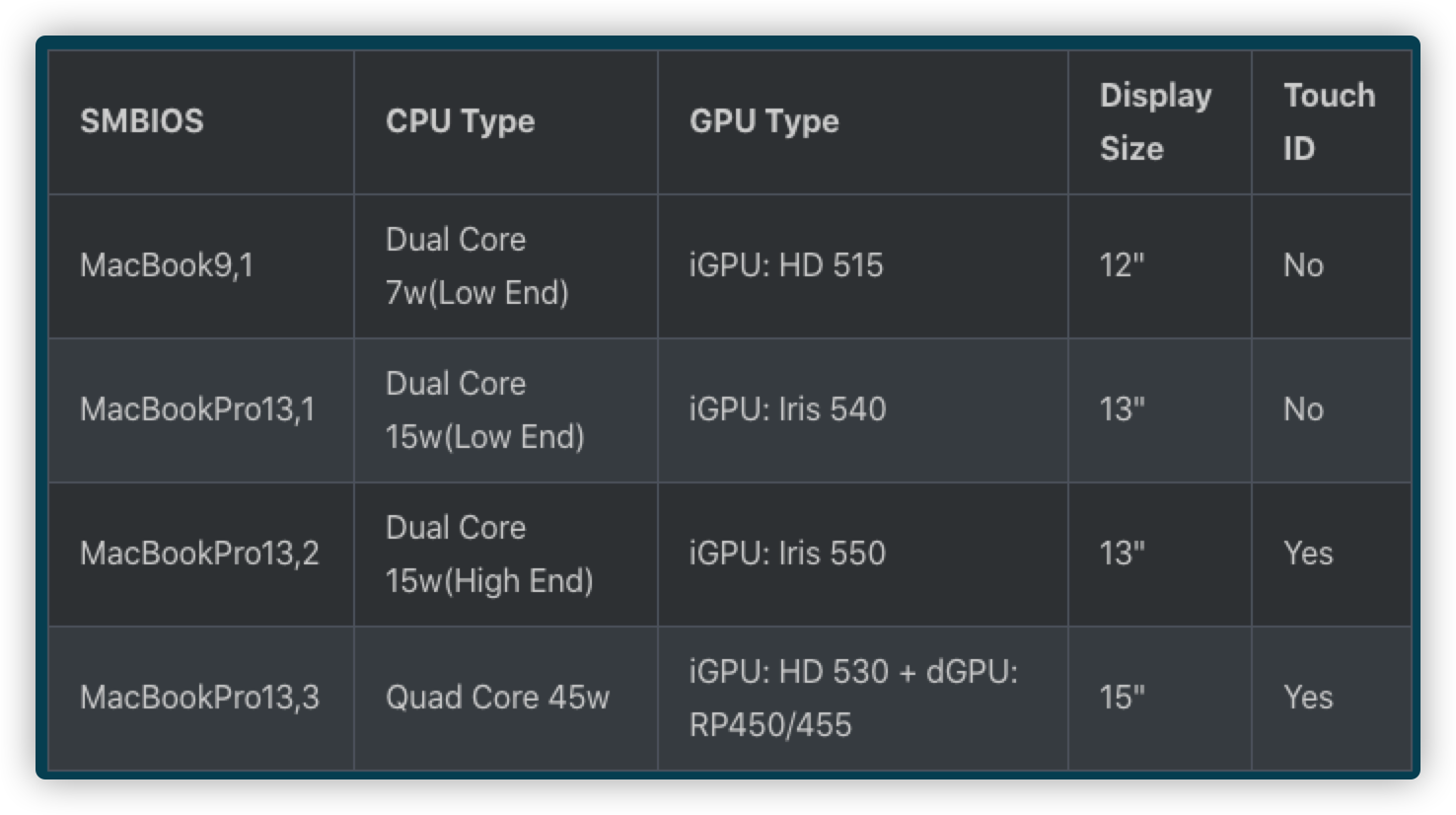Image resolution: width=1456 pixels, height=815 pixels.
Task: Click the Touch ID cell for MacBookPro13,2
Action: [1308, 554]
